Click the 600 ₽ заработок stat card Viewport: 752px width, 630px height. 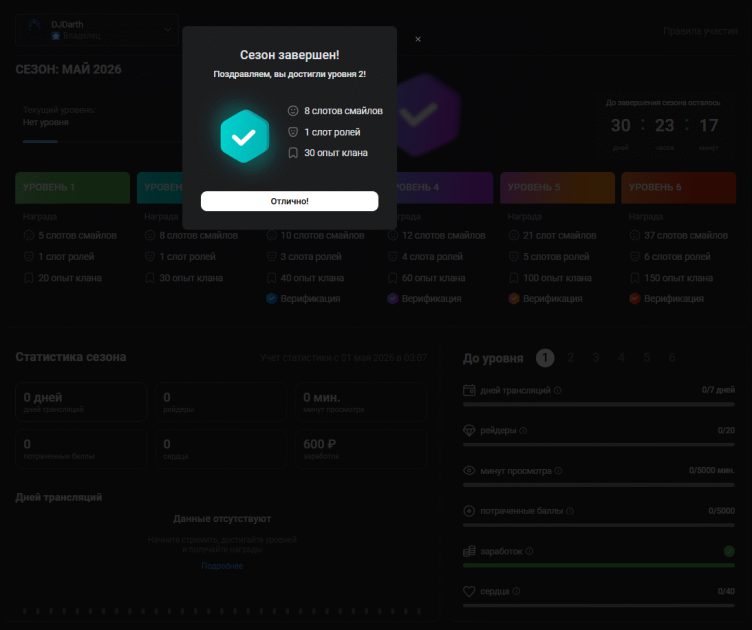361,449
